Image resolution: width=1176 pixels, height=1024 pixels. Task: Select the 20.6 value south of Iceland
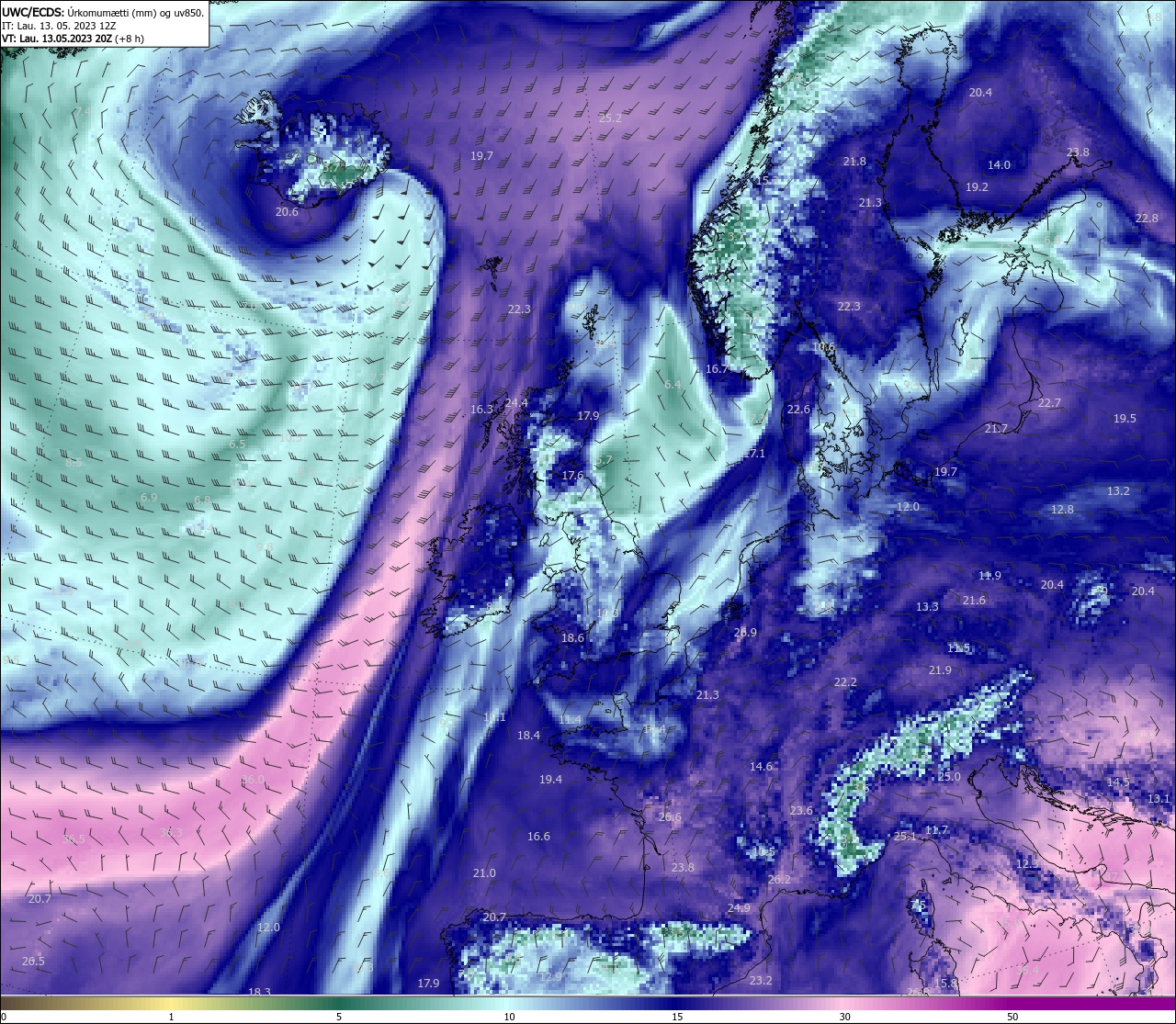pyautogui.click(x=287, y=211)
